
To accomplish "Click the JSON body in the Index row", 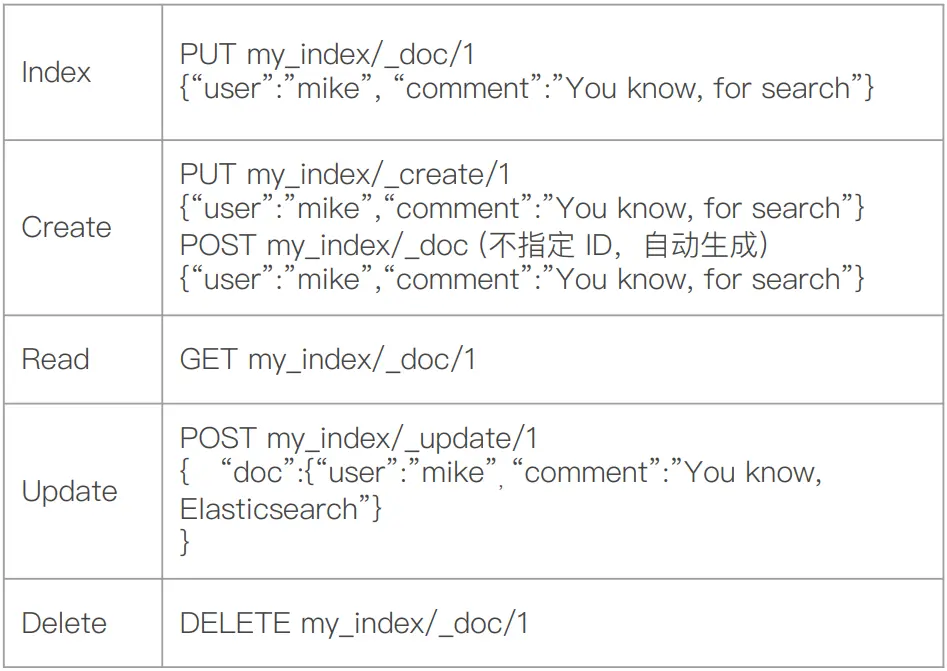I will (527, 88).
